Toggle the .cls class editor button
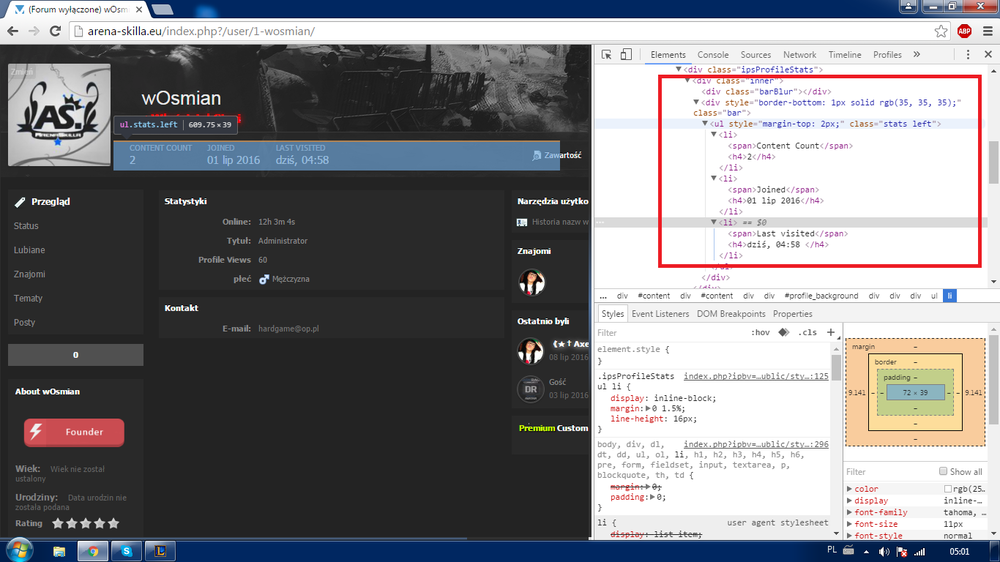 (x=807, y=332)
